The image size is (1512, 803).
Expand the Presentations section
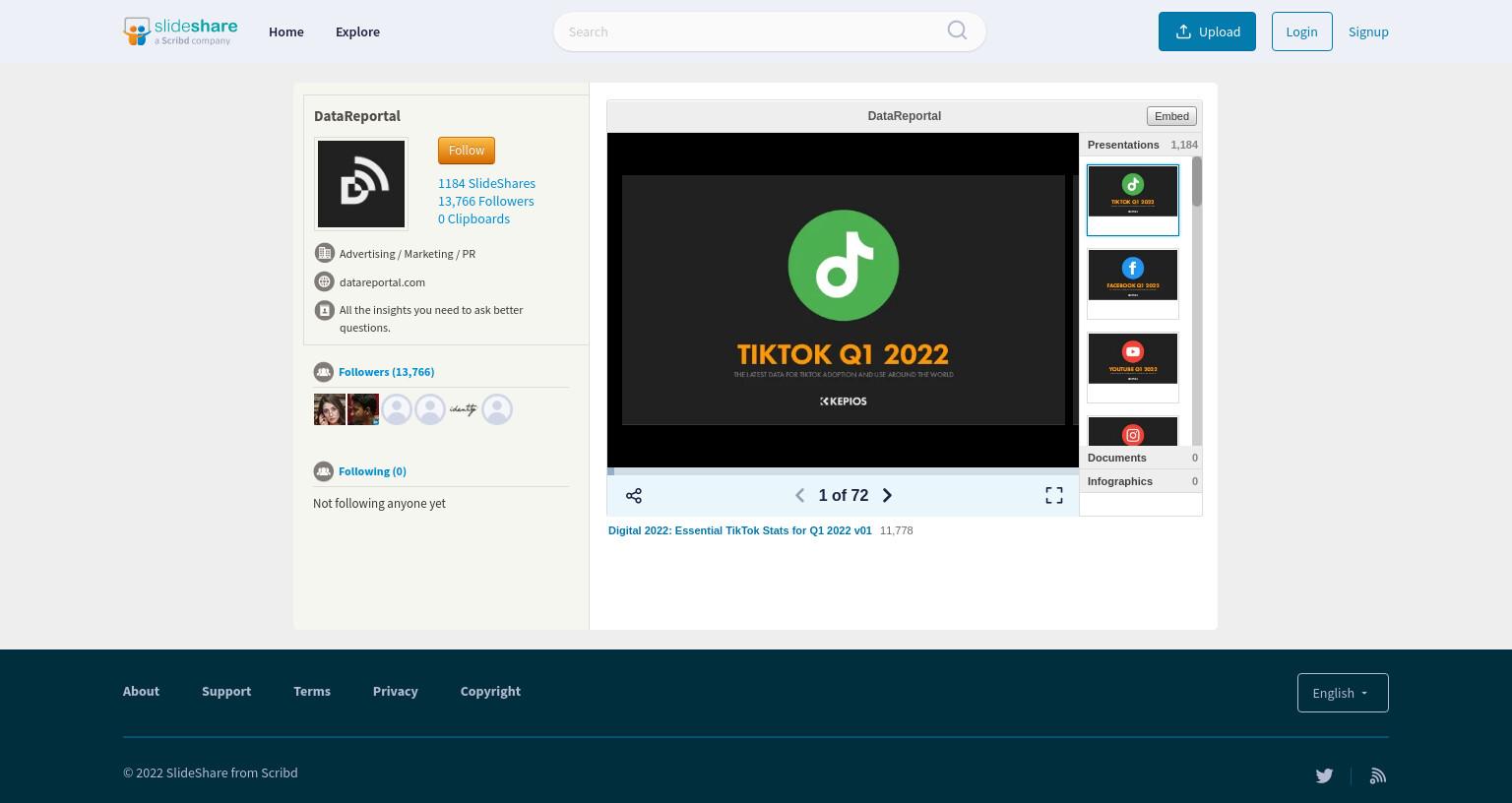[x=1141, y=145]
